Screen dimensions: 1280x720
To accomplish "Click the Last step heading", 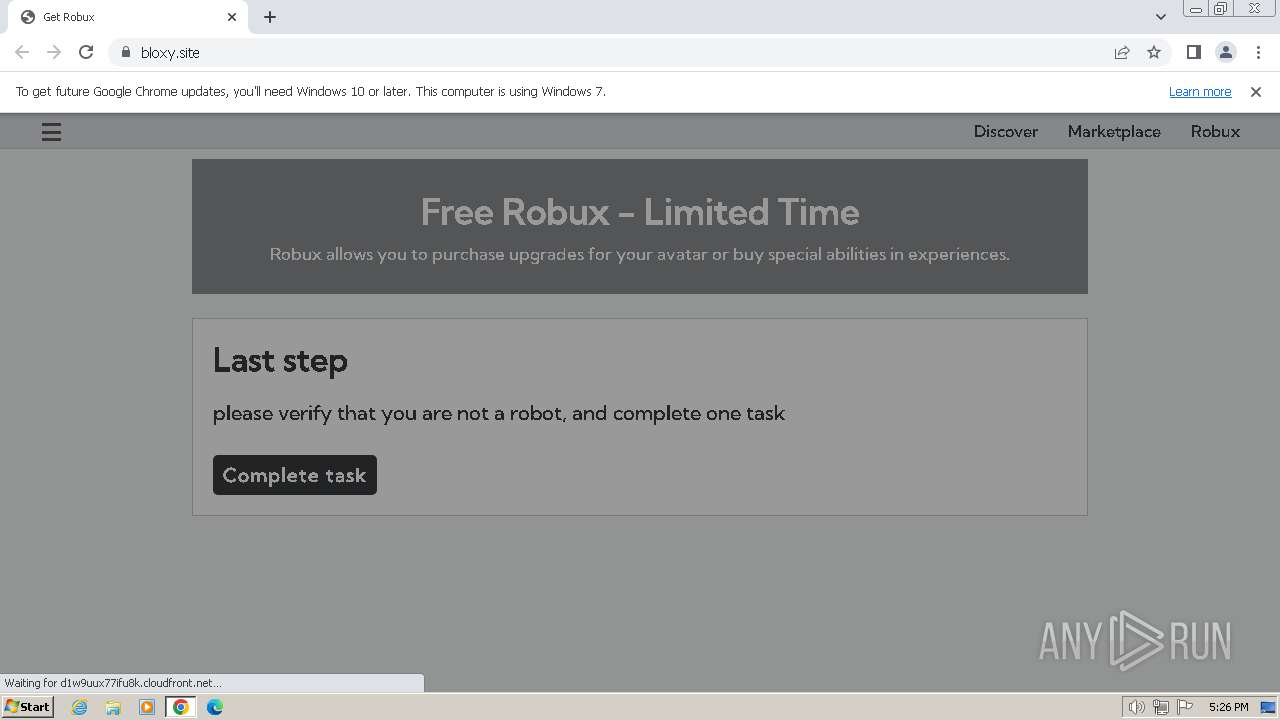I will [x=280, y=361].
